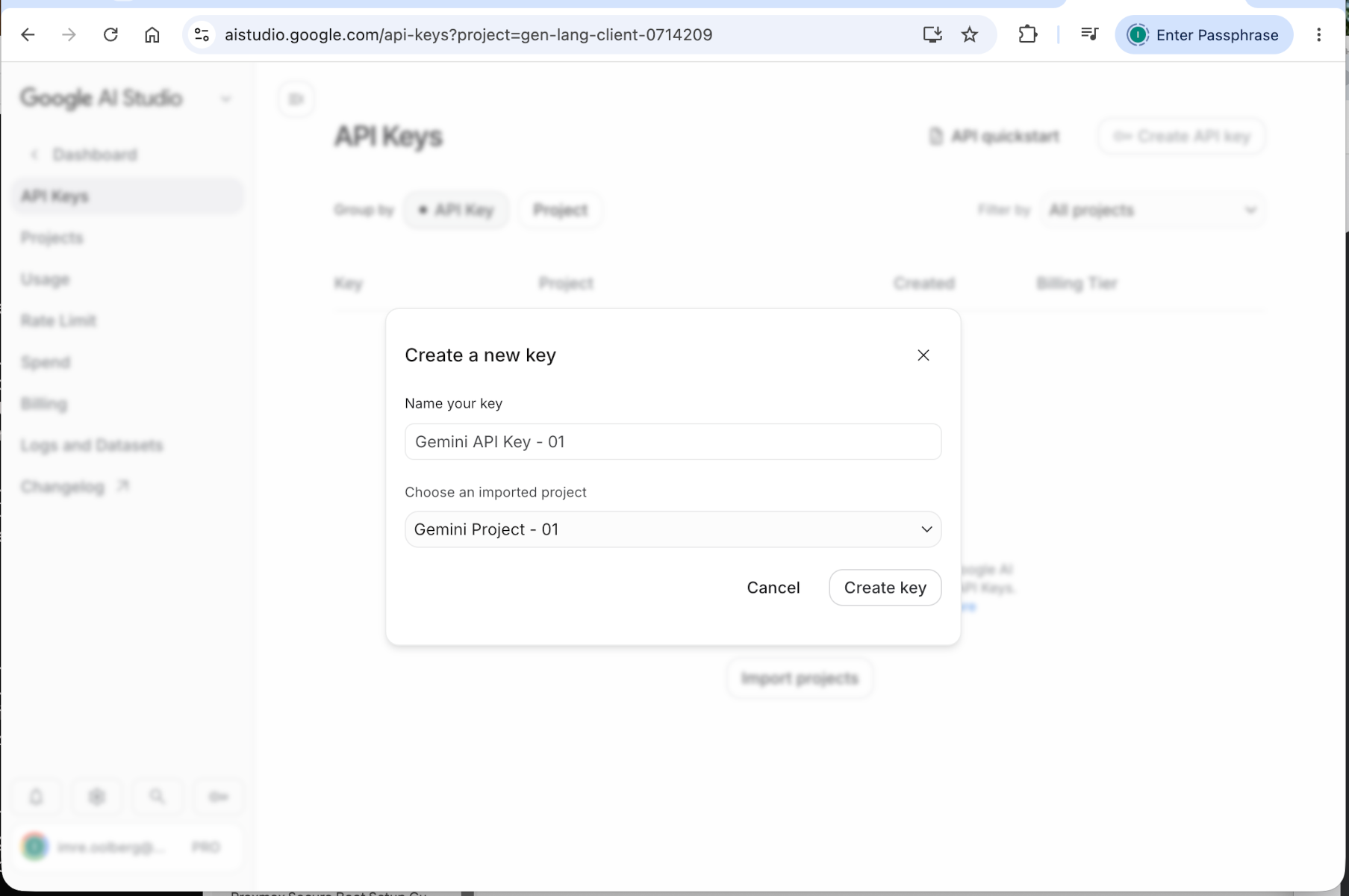Click the Enter Passphrase profile button

coord(1203,34)
